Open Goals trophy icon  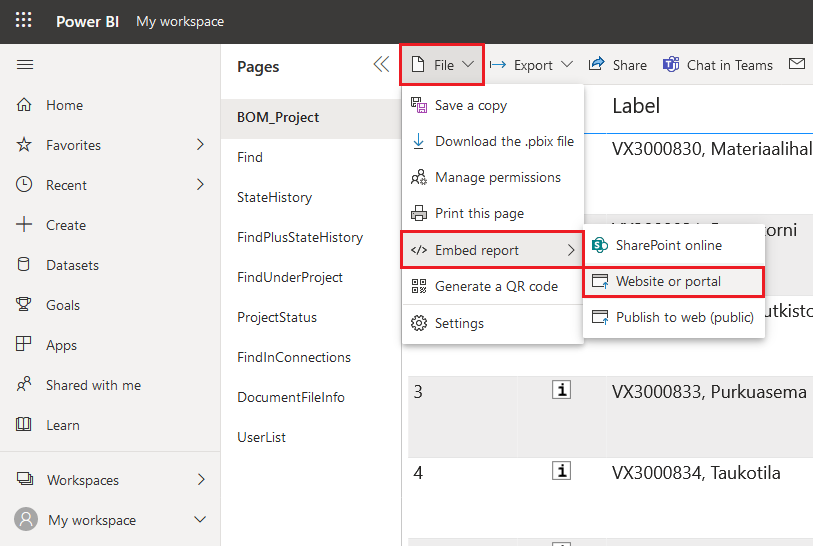pos(25,305)
